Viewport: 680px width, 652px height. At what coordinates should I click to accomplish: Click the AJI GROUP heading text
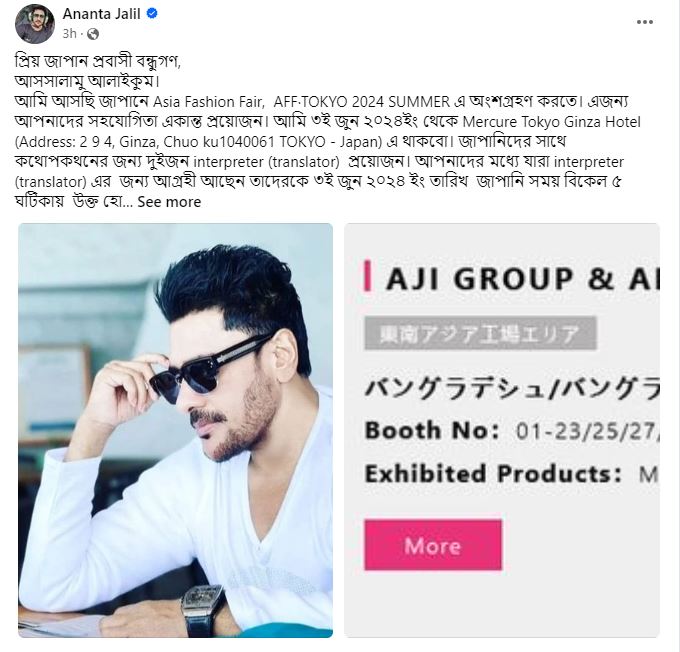pos(523,278)
